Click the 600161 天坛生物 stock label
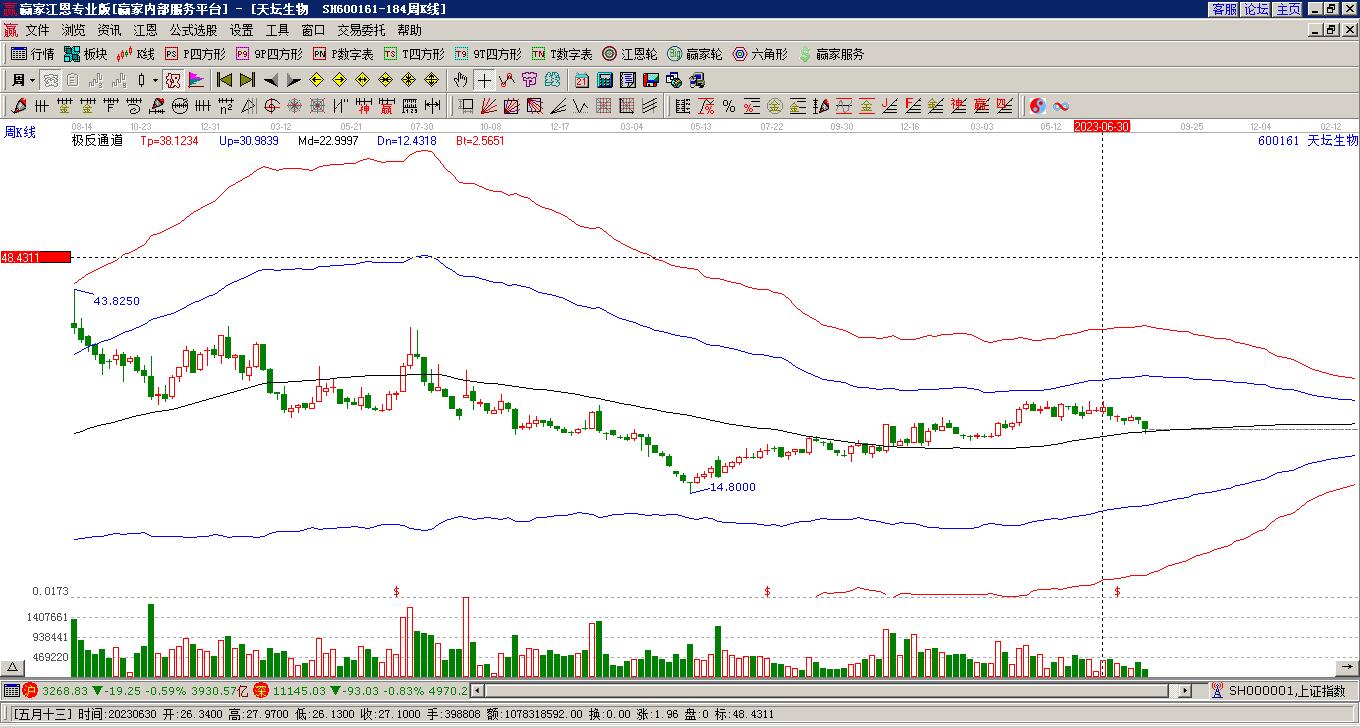Viewport: 1360px width, 728px height. click(x=1308, y=141)
